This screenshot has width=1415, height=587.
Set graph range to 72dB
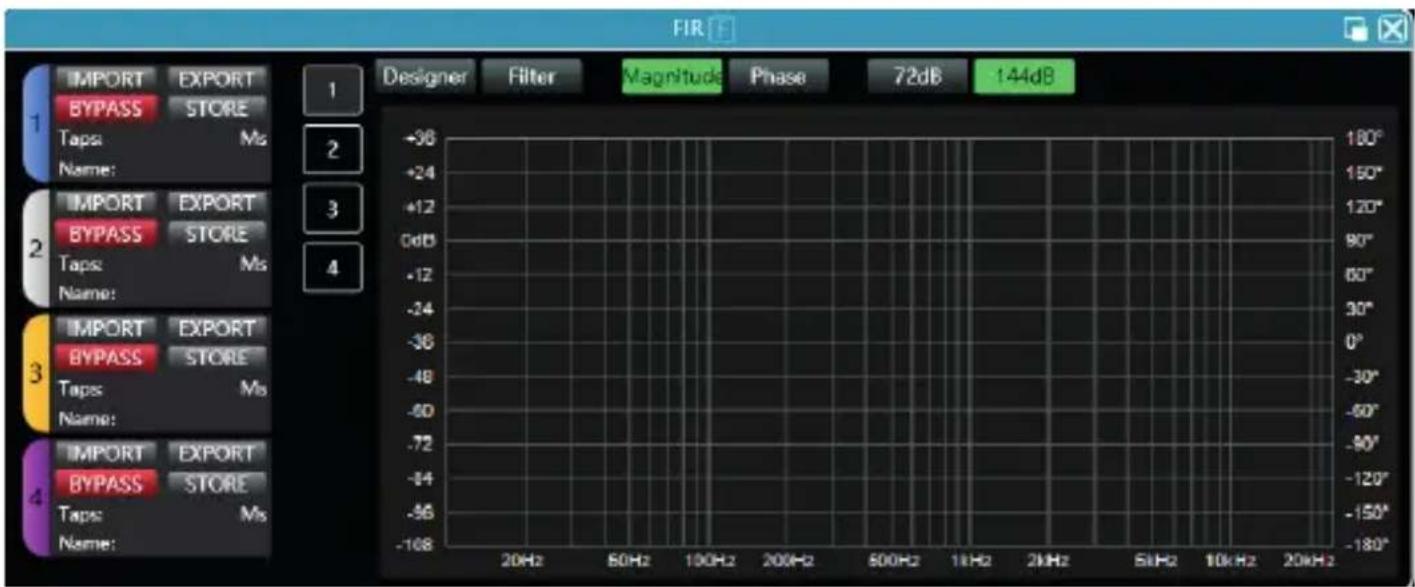tap(917, 77)
